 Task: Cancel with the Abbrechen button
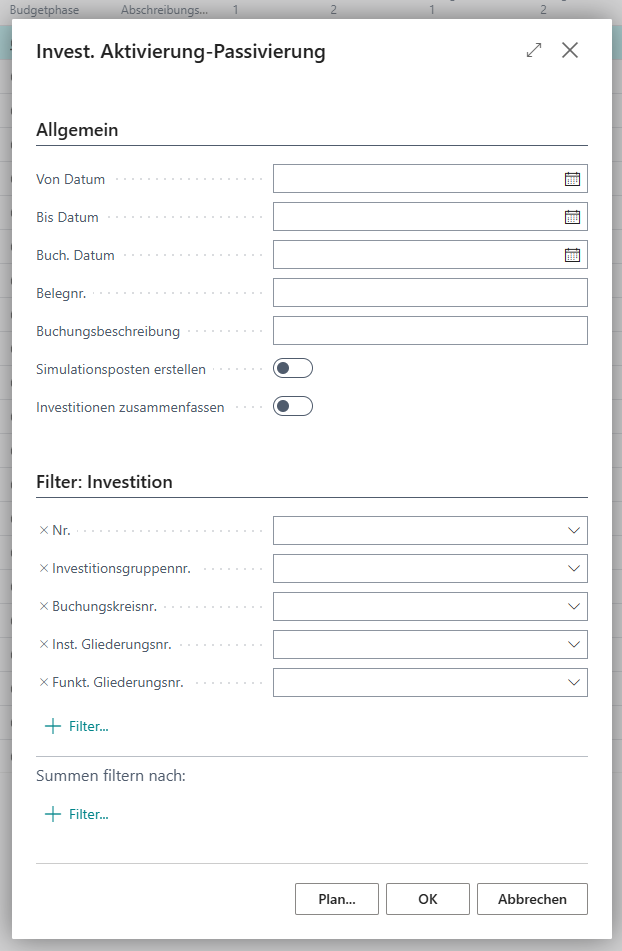(x=532, y=899)
